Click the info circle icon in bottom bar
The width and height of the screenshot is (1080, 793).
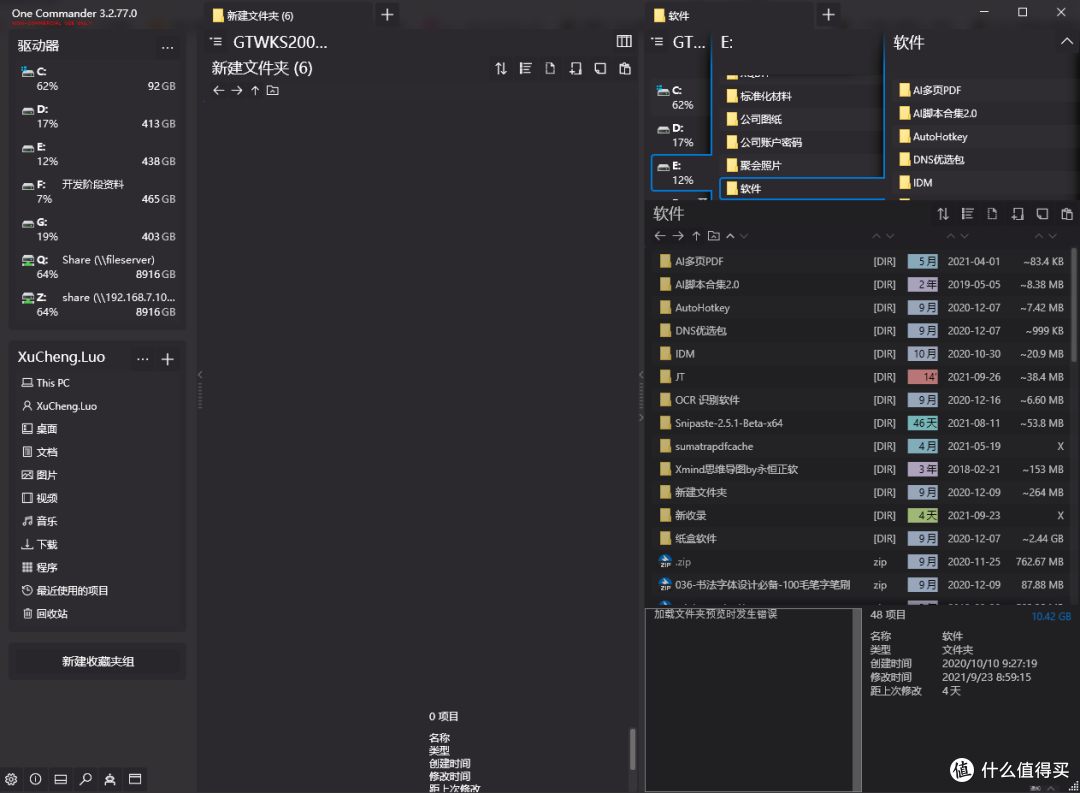click(x=36, y=779)
